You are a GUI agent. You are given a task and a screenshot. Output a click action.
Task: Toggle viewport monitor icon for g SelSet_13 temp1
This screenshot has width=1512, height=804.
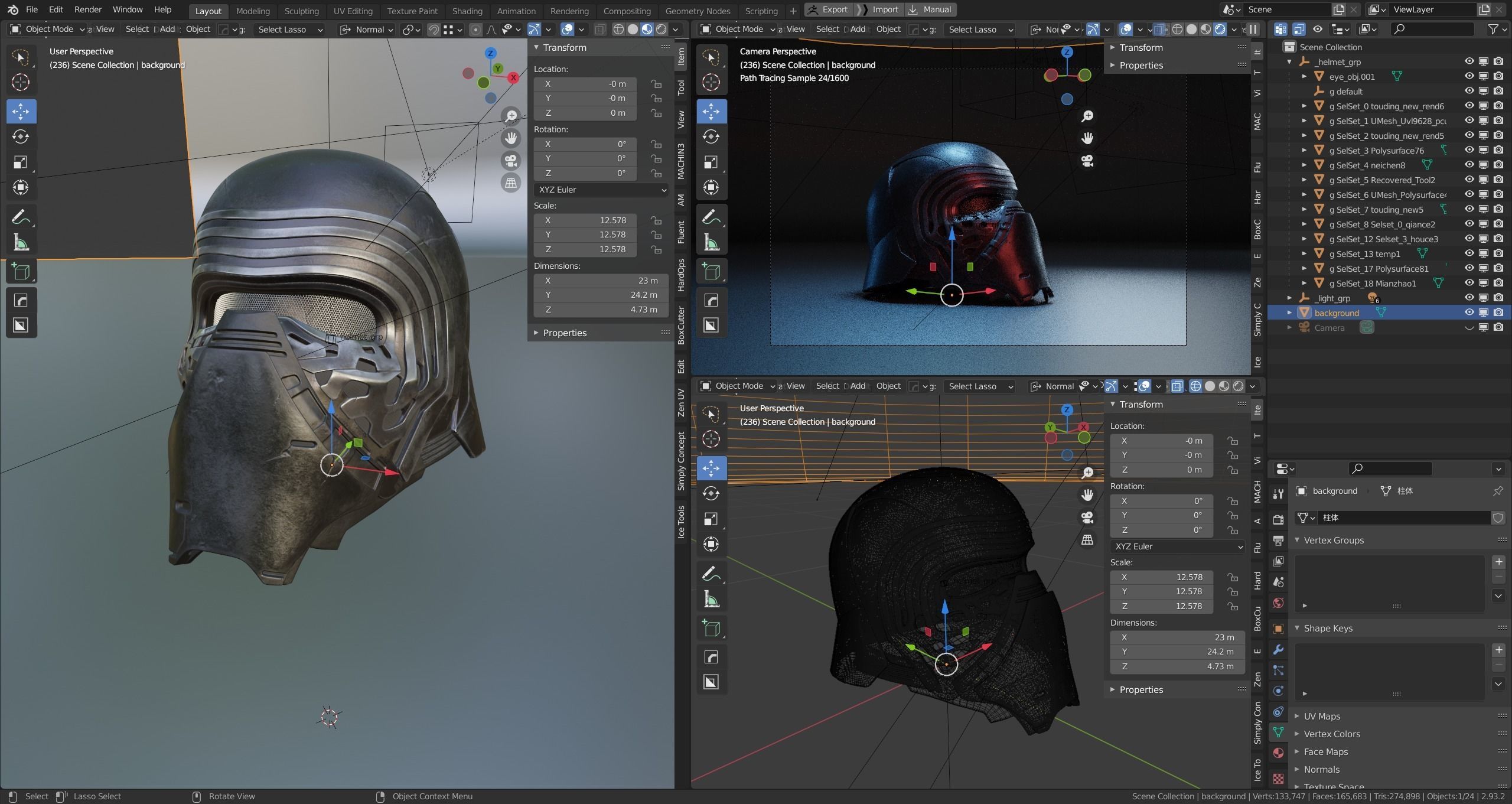[x=1484, y=253]
